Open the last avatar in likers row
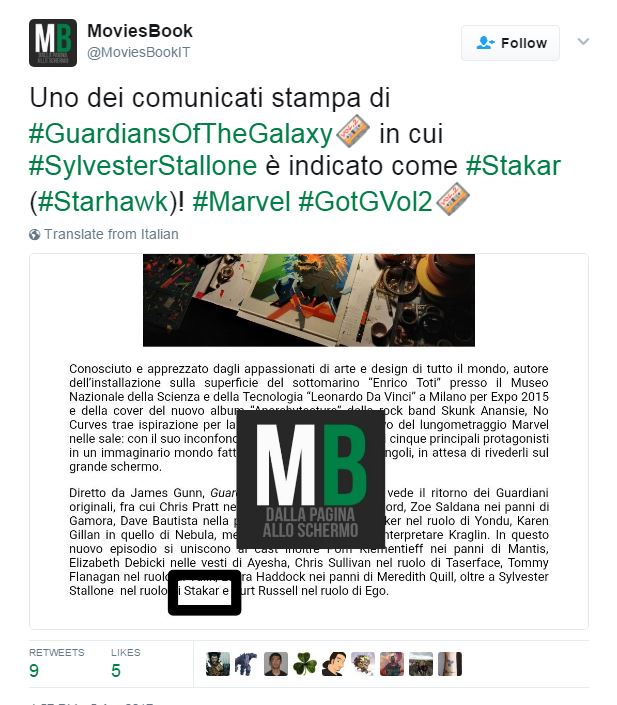 click(450, 664)
